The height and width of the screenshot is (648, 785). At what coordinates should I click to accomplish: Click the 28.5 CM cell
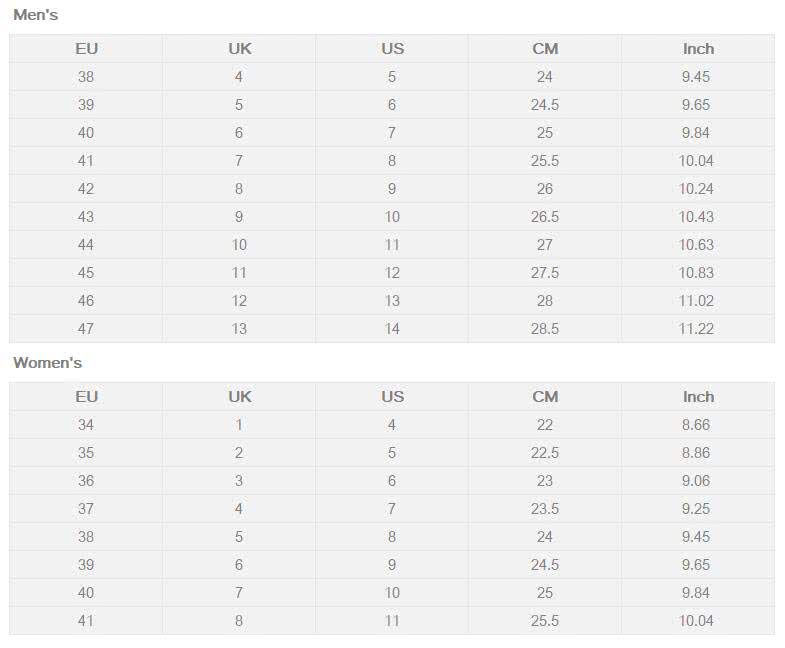545,329
